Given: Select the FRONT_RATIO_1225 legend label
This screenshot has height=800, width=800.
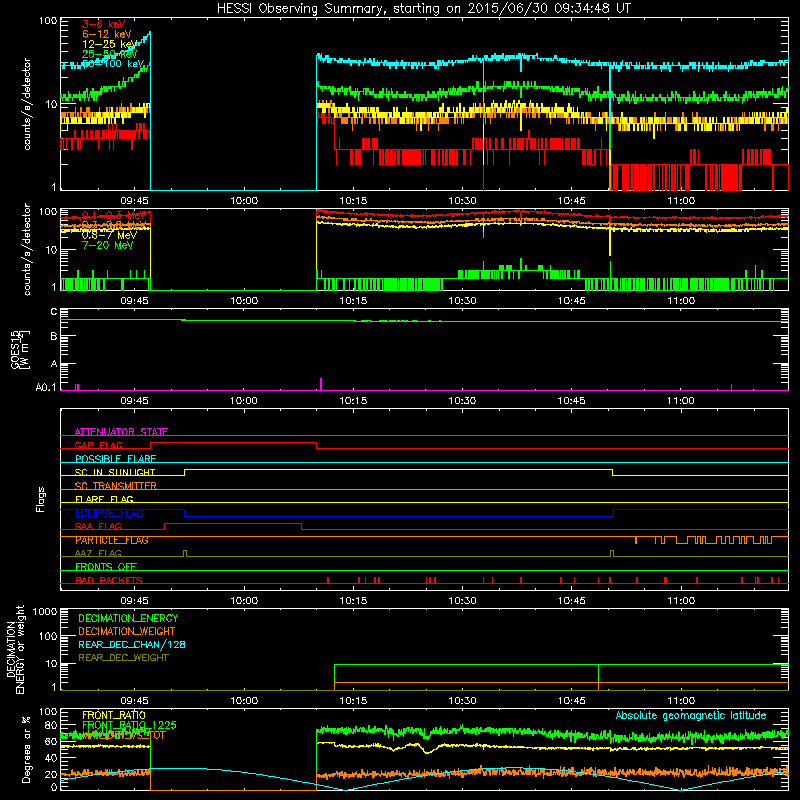Looking at the screenshot, I should (x=129, y=725).
